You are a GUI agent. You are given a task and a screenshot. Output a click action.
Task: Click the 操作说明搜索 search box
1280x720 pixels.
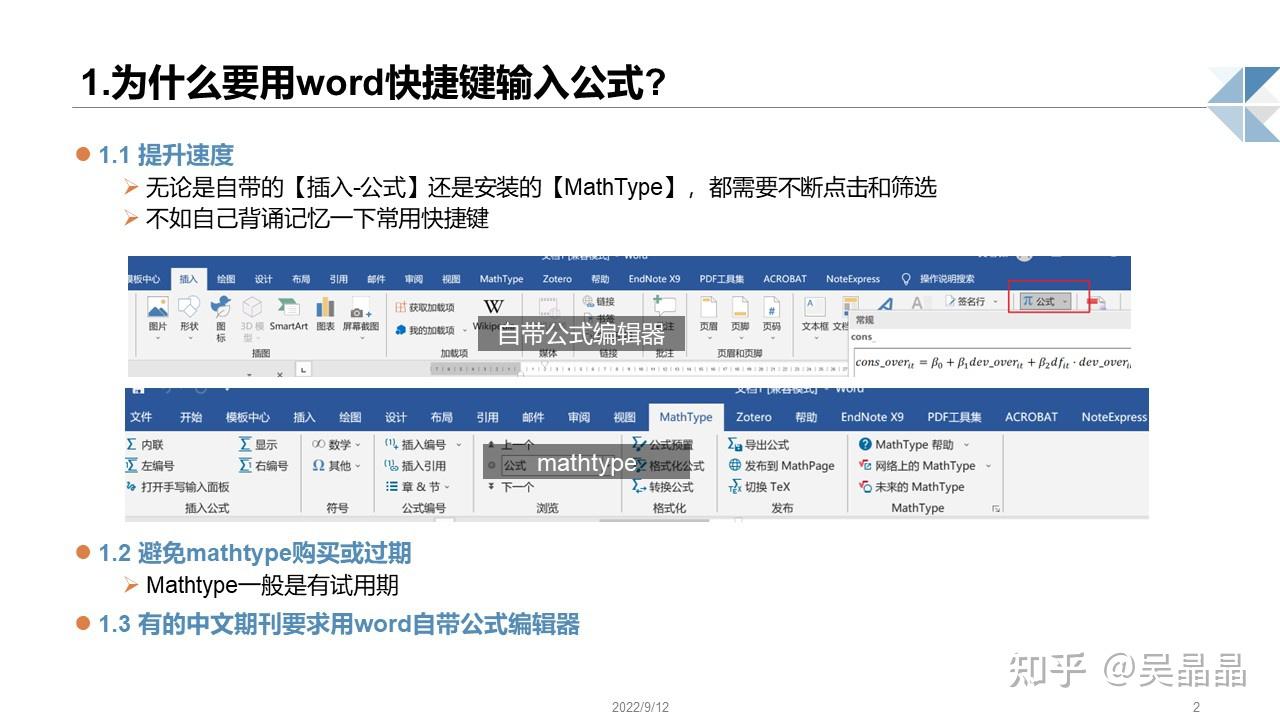click(x=938, y=279)
